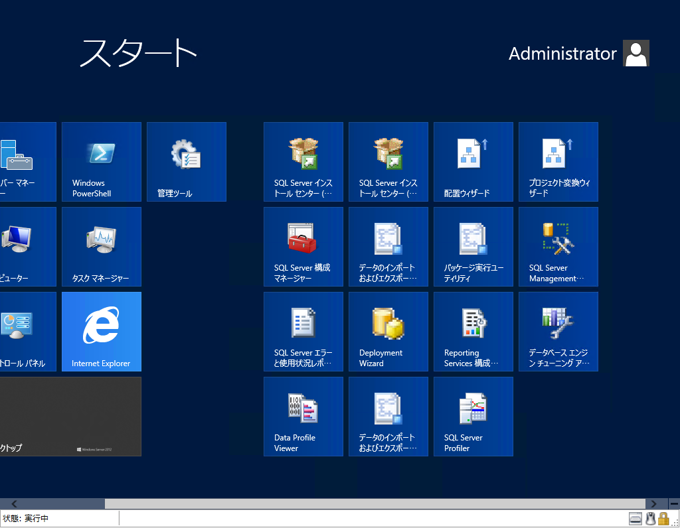Open the 配置ウィザード tile

coord(473,162)
